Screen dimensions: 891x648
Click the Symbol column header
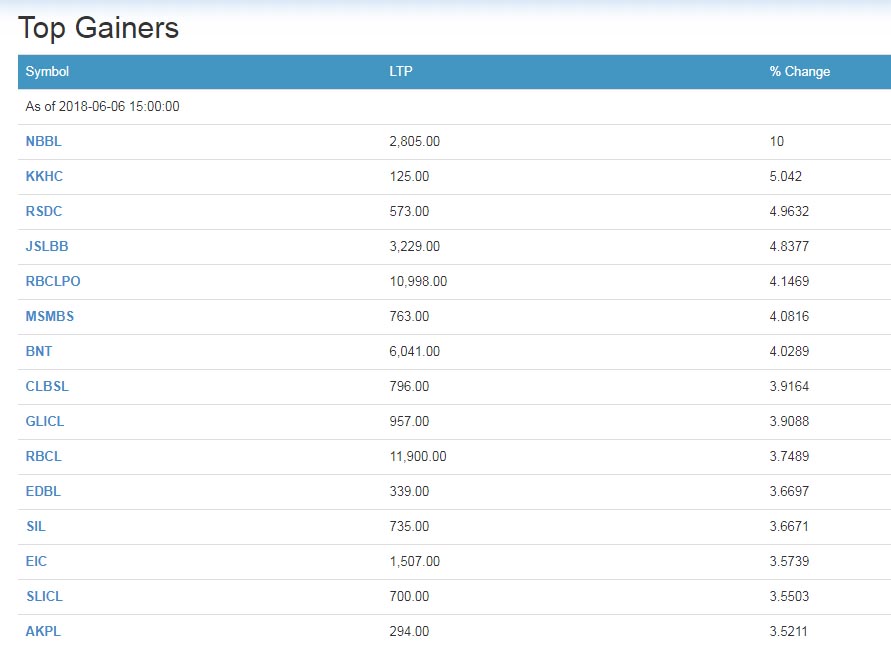tap(47, 72)
